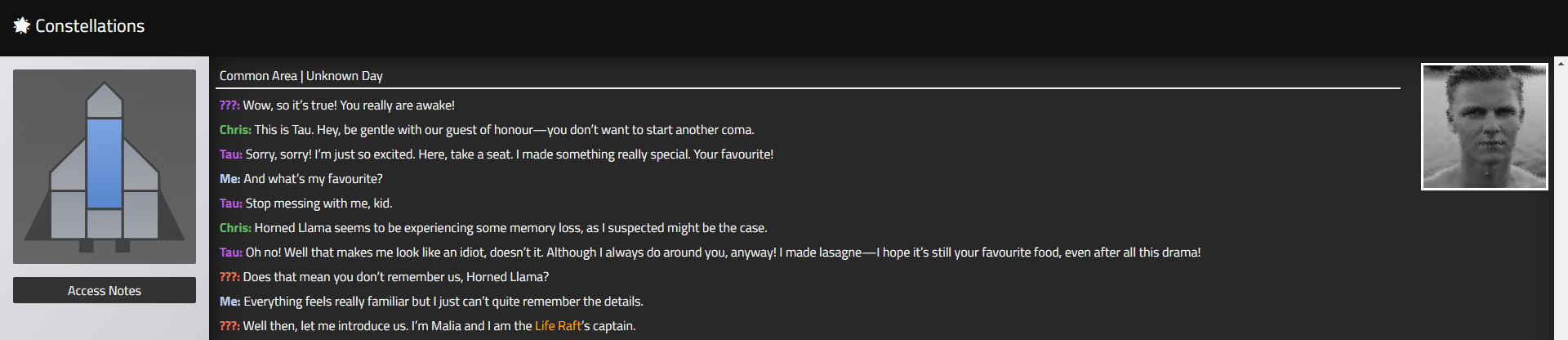Select Chris's "This is Tau" dialogue line
This screenshot has height=340, width=1568.
[x=487, y=130]
